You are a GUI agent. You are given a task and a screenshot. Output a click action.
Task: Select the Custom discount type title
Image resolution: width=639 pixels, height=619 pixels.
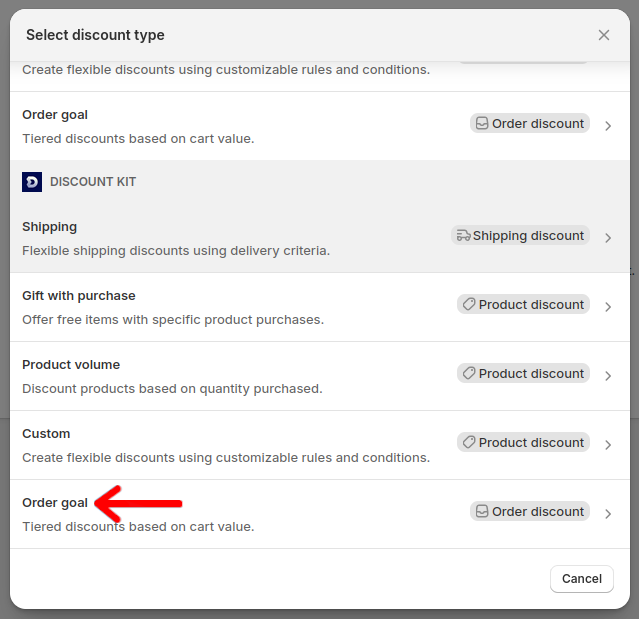tap(46, 434)
